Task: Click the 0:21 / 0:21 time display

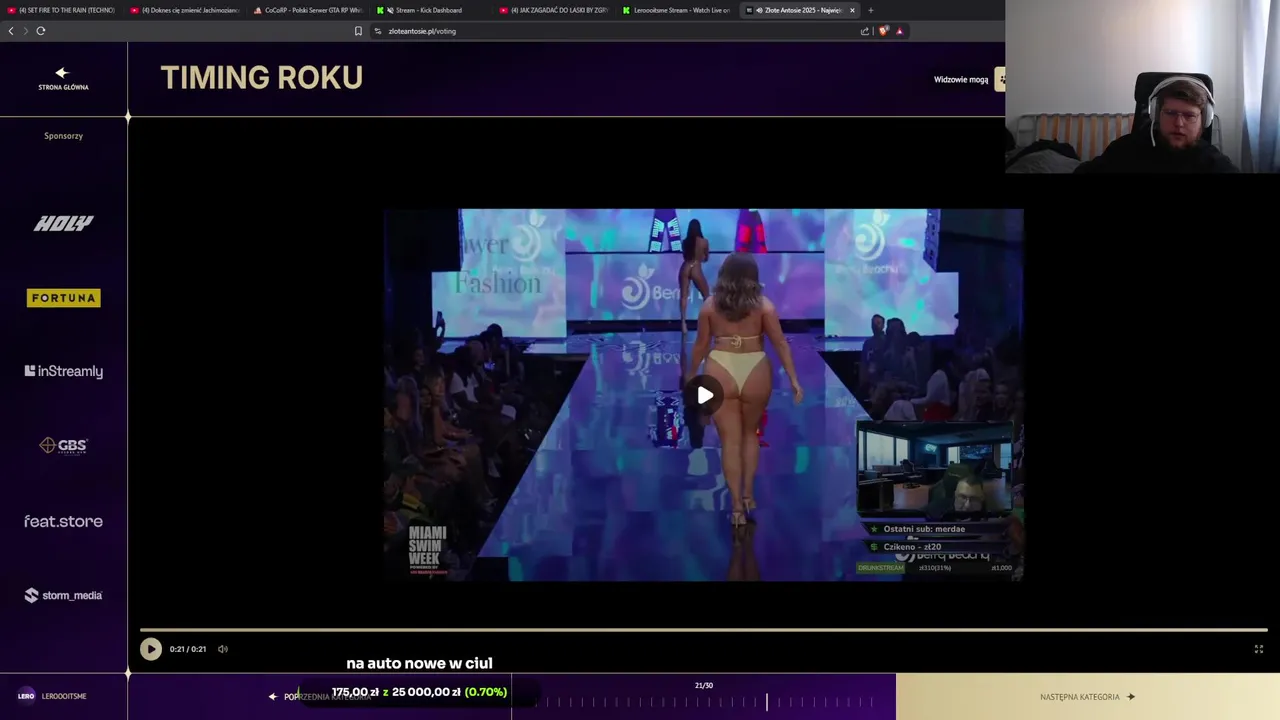Action: click(x=188, y=649)
